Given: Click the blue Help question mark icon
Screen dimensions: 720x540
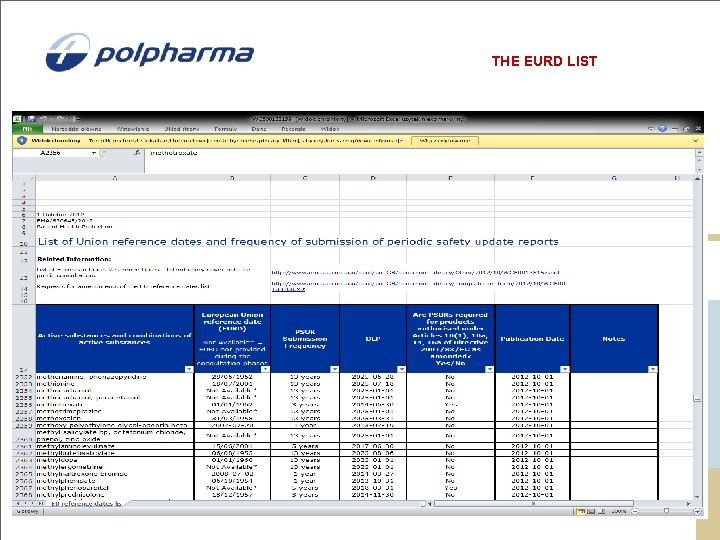Looking at the screenshot, I should [x=662, y=129].
